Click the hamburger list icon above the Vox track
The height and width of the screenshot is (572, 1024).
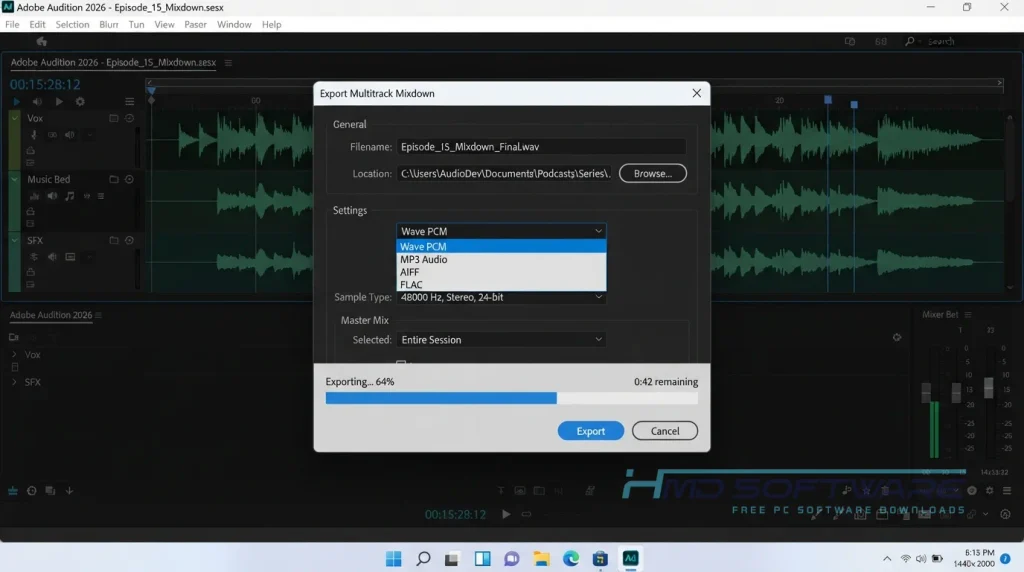coord(129,101)
